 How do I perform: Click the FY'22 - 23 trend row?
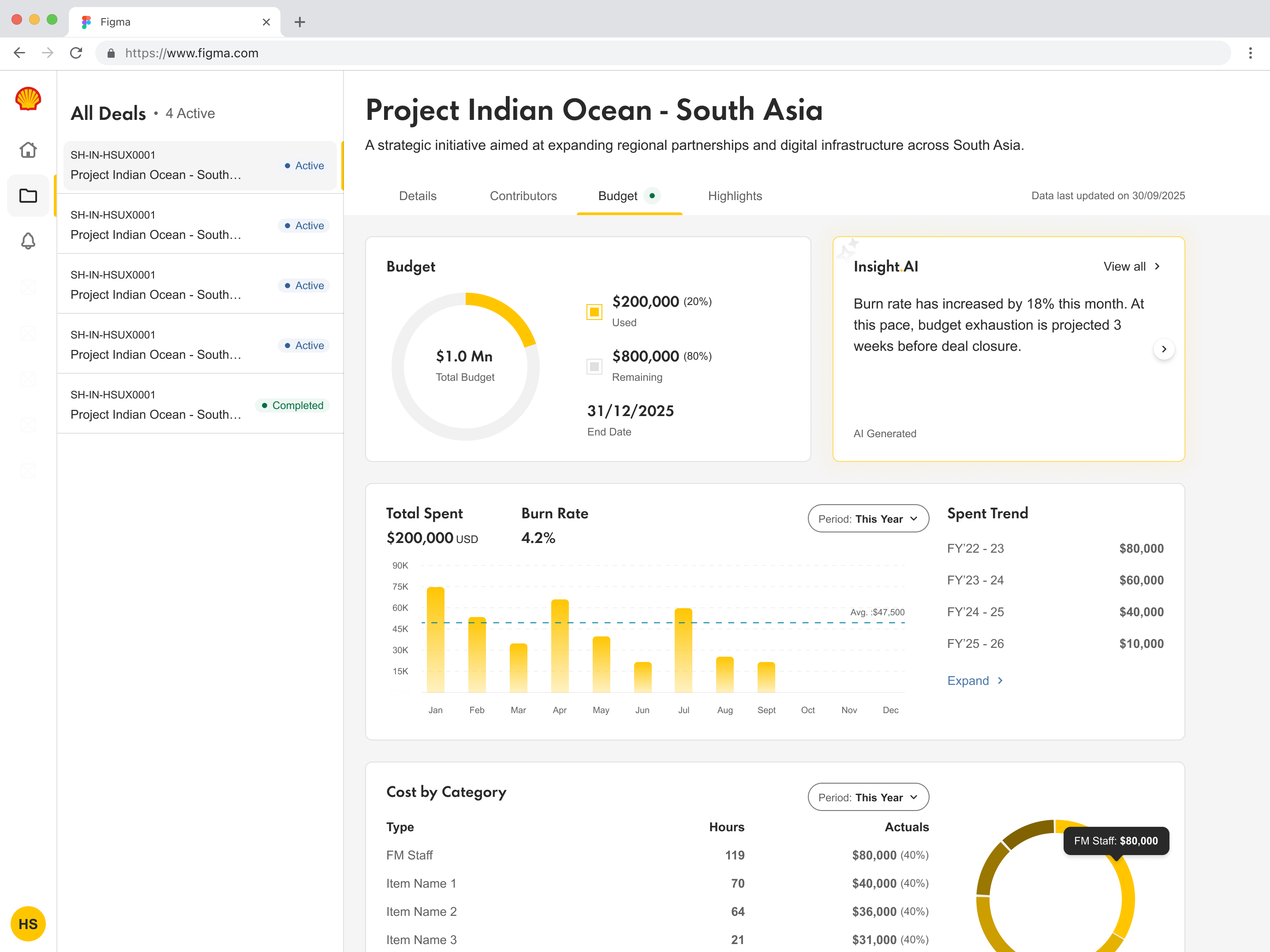point(1055,548)
